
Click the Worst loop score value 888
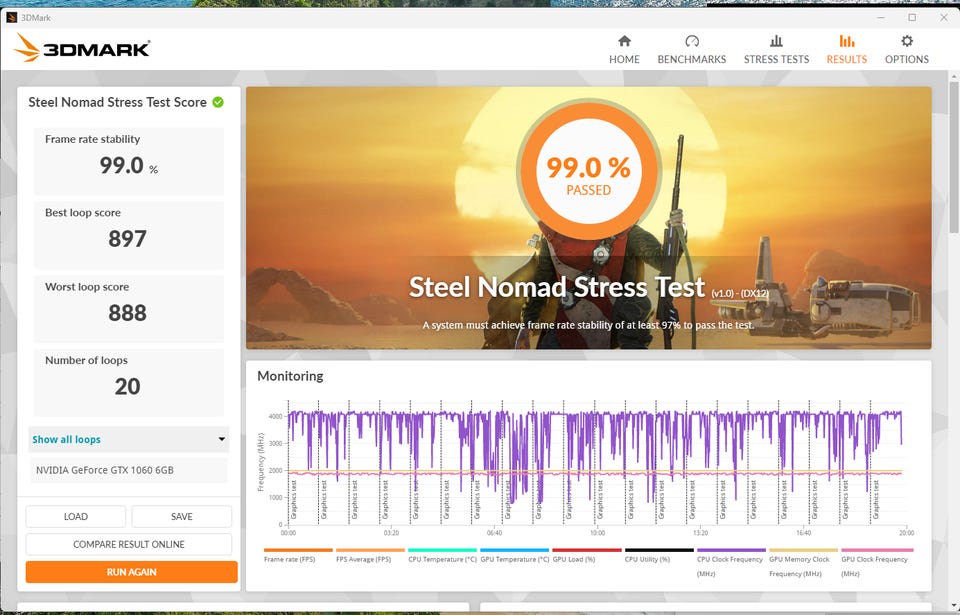point(127,313)
